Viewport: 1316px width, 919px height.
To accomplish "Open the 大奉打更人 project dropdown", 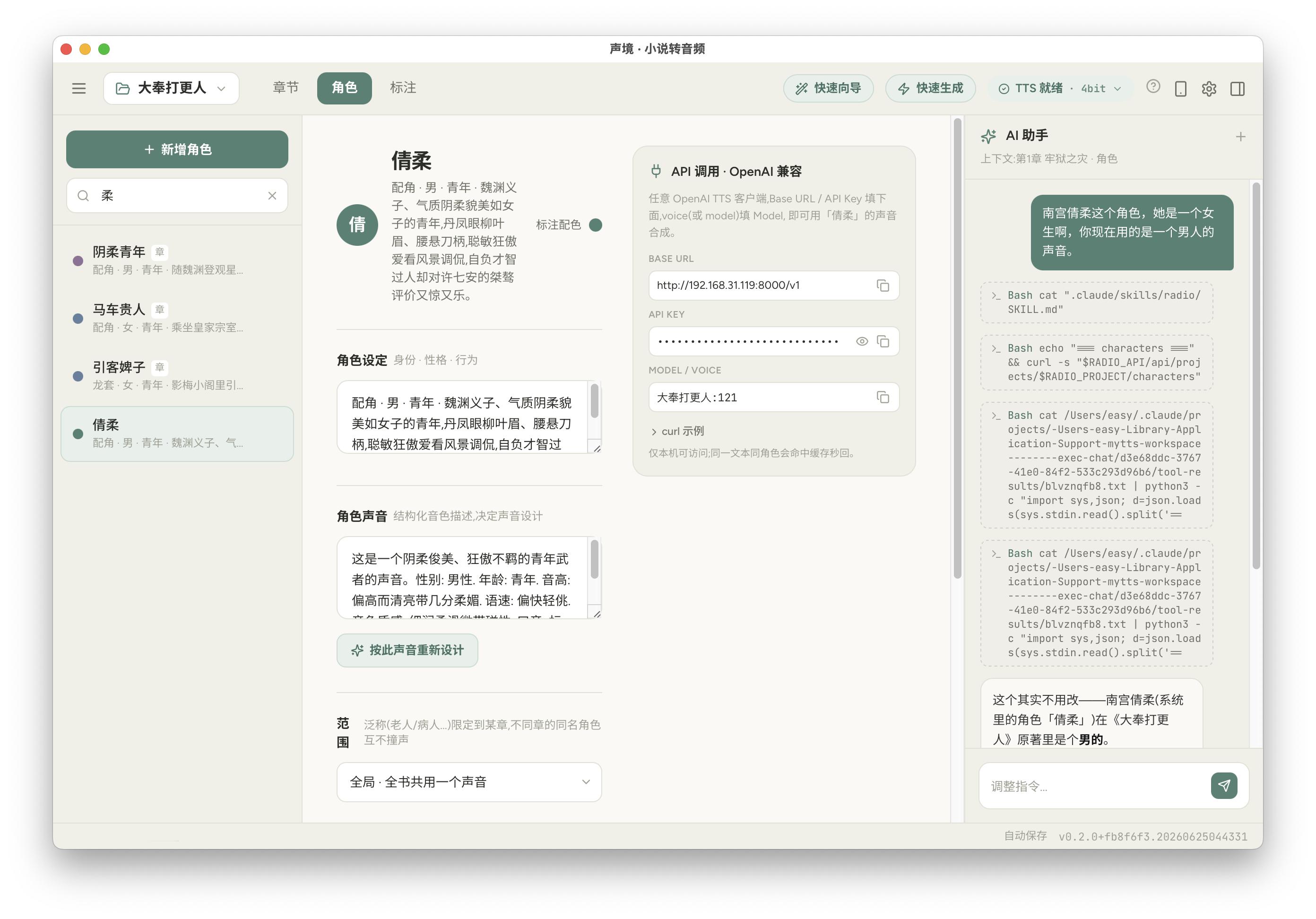I will [x=171, y=88].
